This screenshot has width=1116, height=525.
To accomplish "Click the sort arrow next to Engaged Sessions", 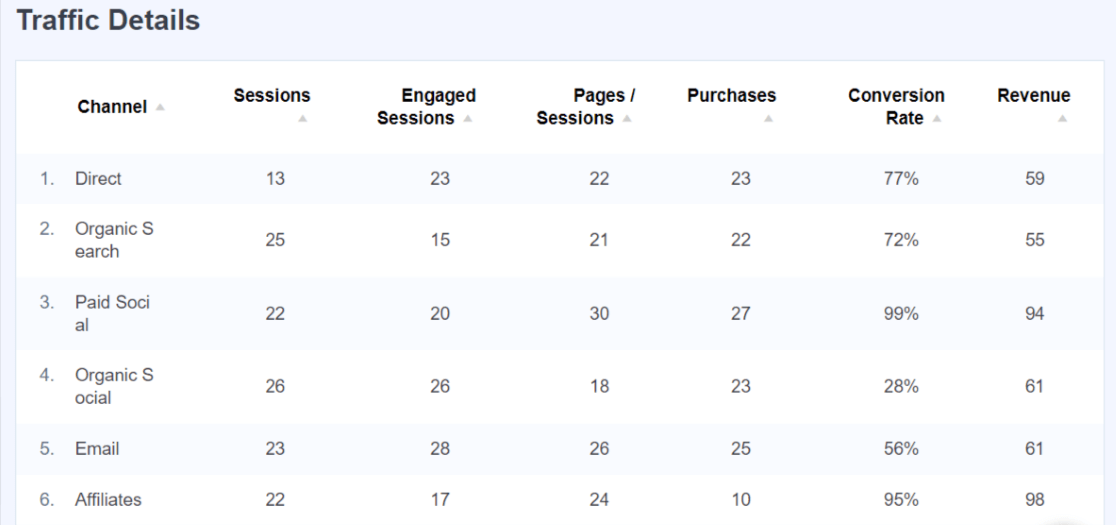I will 468,119.
